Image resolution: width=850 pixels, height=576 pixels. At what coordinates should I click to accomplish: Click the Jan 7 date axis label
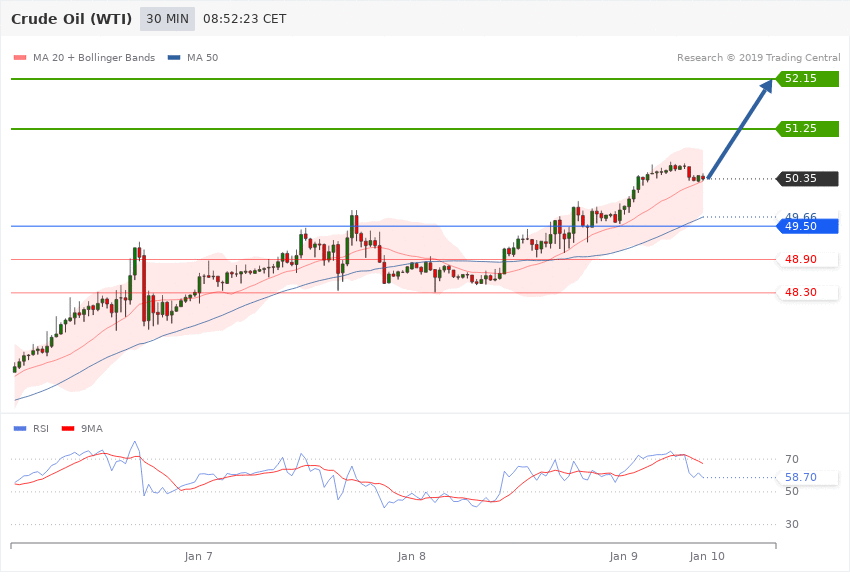tap(198, 556)
